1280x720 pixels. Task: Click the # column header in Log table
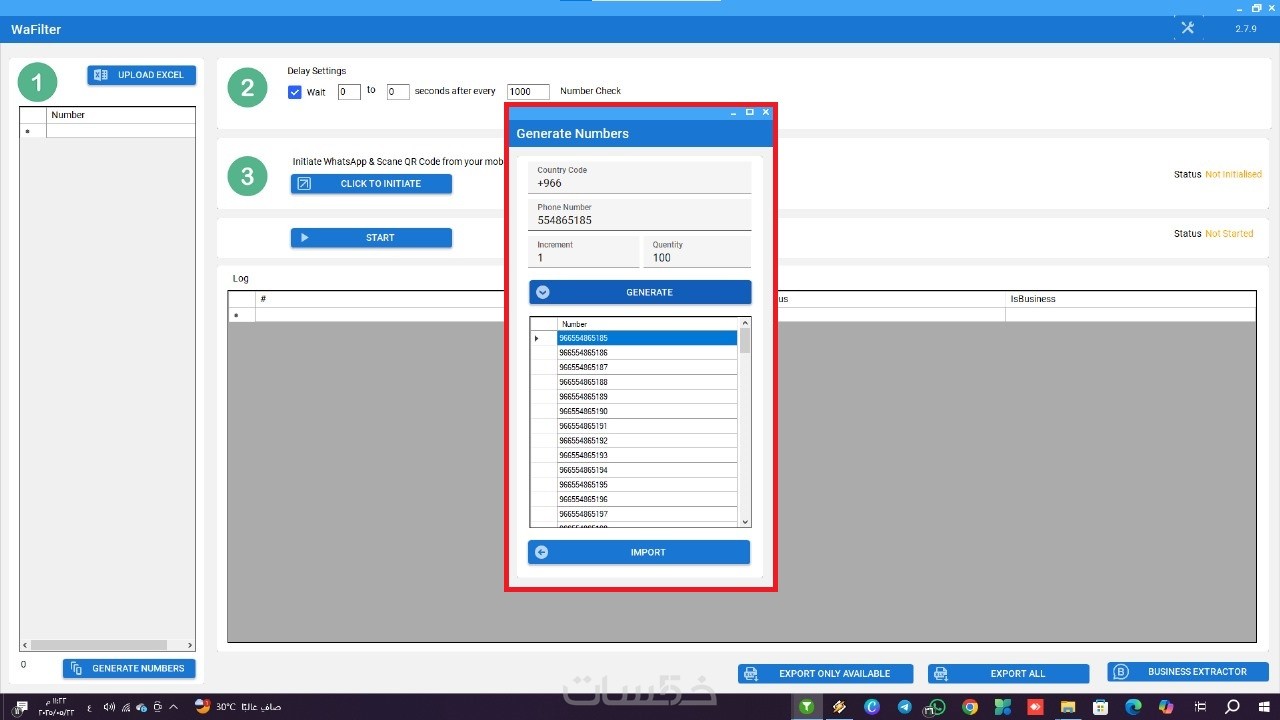coord(380,299)
